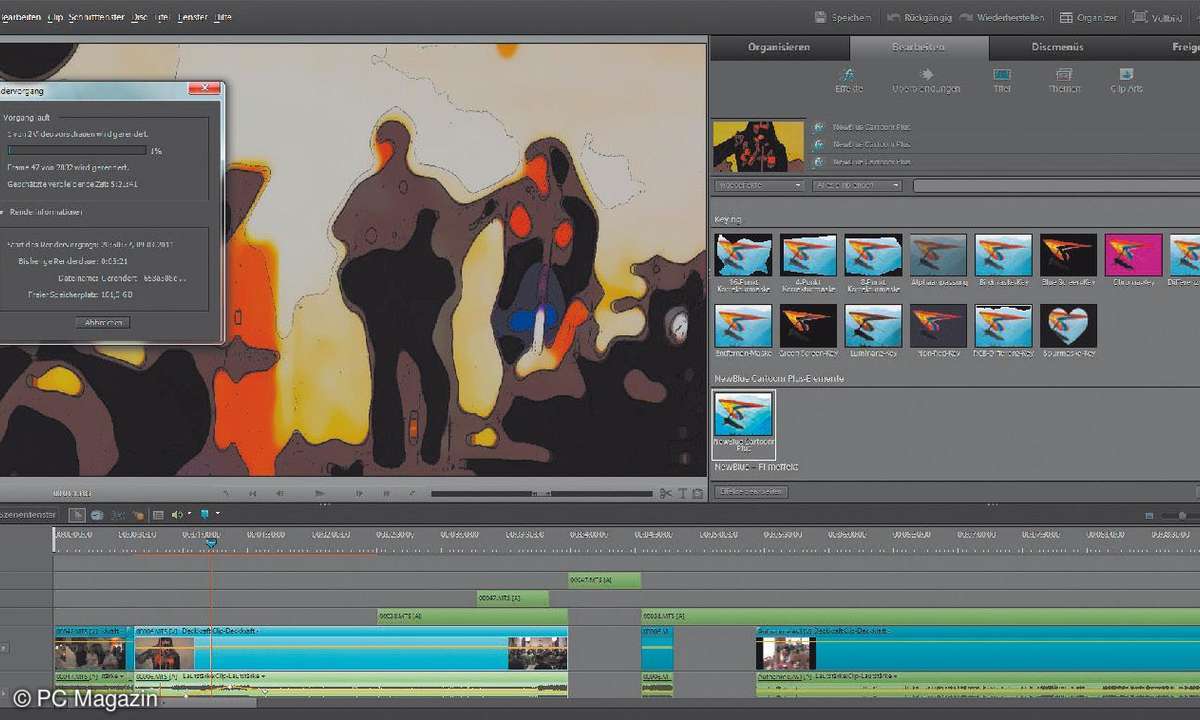
Task: Select the 00042.MTS audio clip in the timeline
Action: [512, 598]
